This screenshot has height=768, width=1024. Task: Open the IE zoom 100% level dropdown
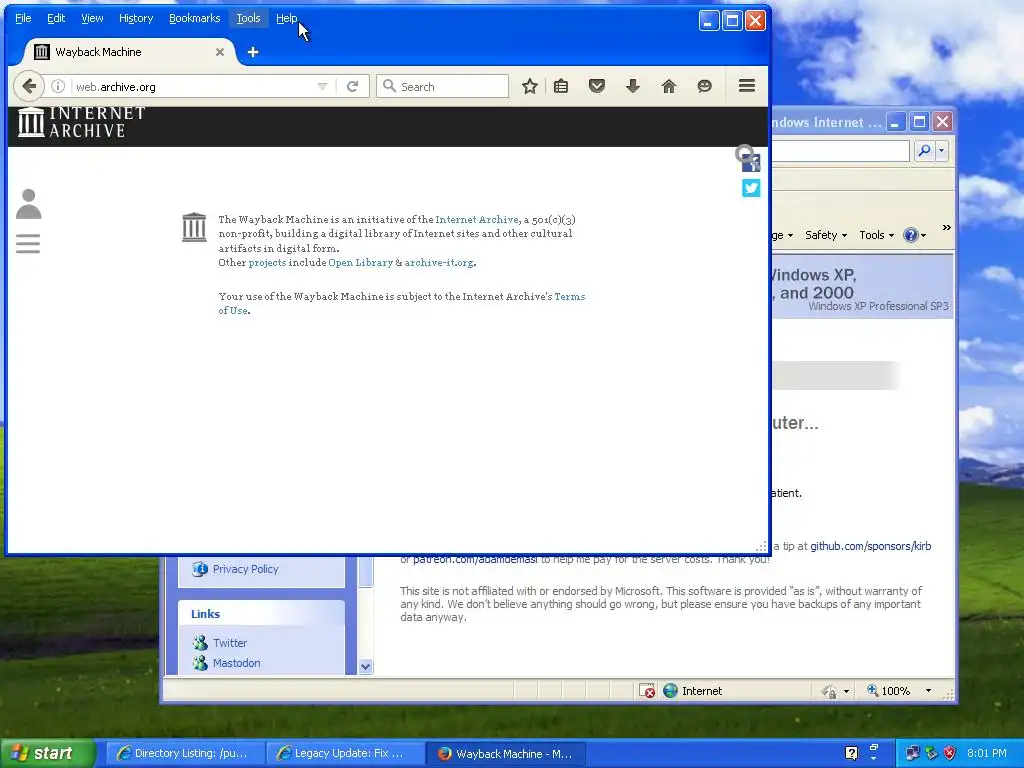928,691
